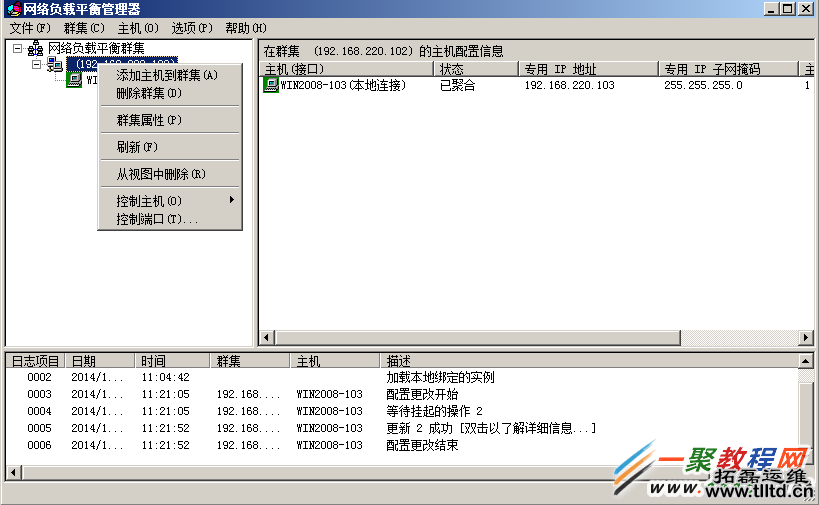Maximize the 网络负载平衡管理器 window
The width and height of the screenshot is (819, 505).
[x=788, y=9]
